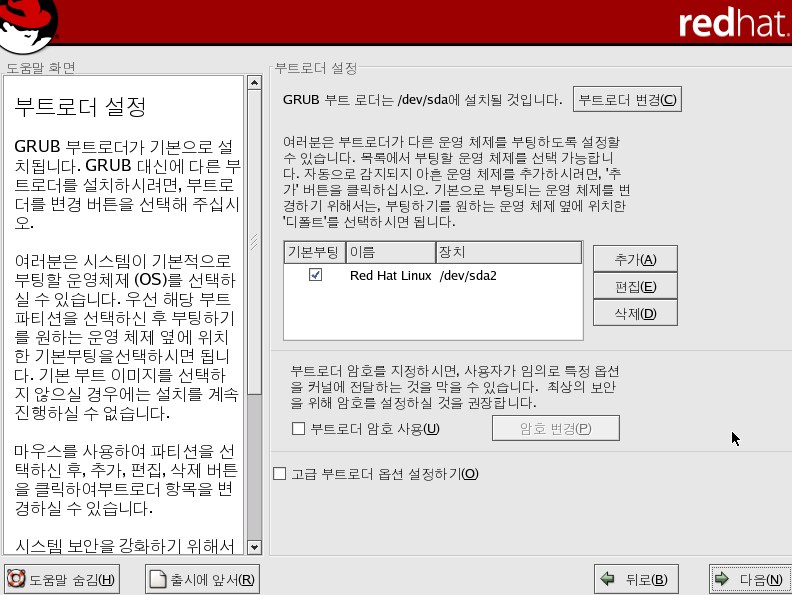This screenshot has height=595, width=792.
Task: Click the green left arrow Back icon
Action: [x=608, y=579]
